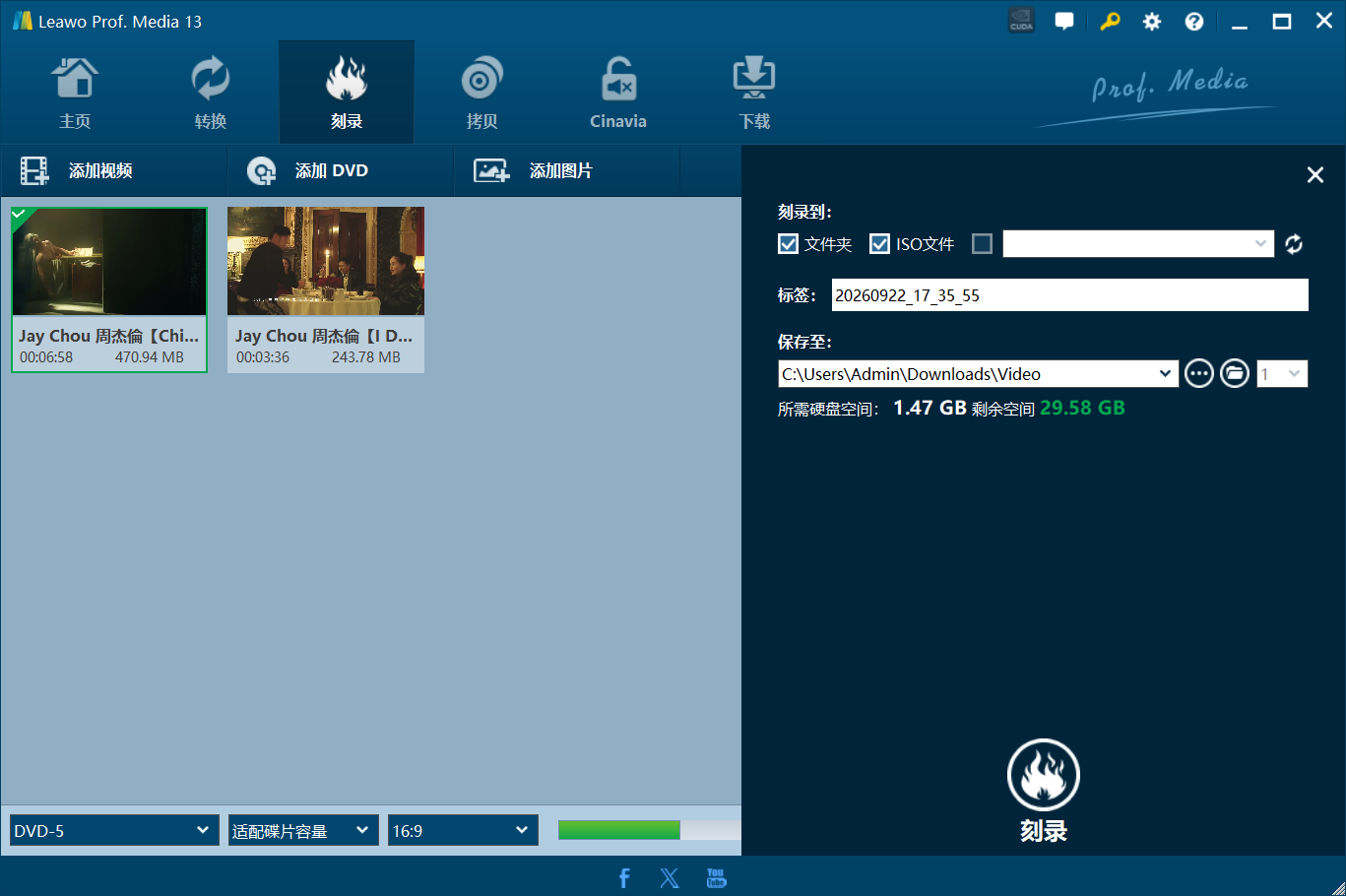Image resolution: width=1346 pixels, height=896 pixels.
Task: Start burning with the flame 刻录 button
Action: pyautogui.click(x=1044, y=790)
